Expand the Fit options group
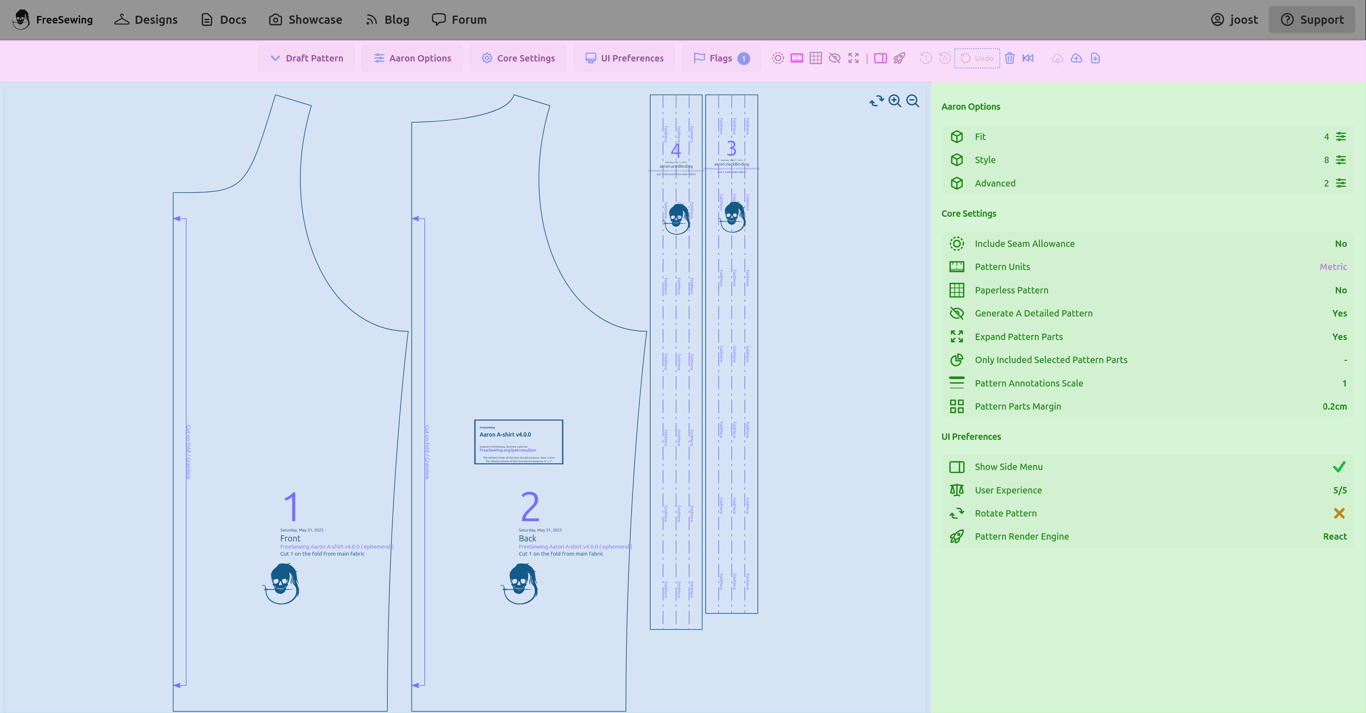The width and height of the screenshot is (1366, 713). coord(1148,137)
